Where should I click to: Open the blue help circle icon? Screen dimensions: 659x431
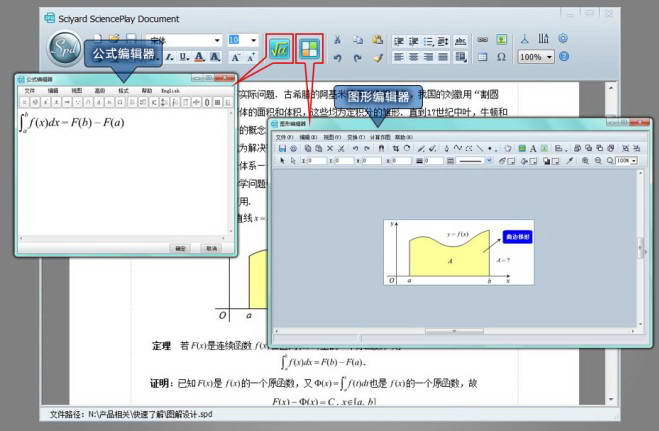(x=564, y=56)
